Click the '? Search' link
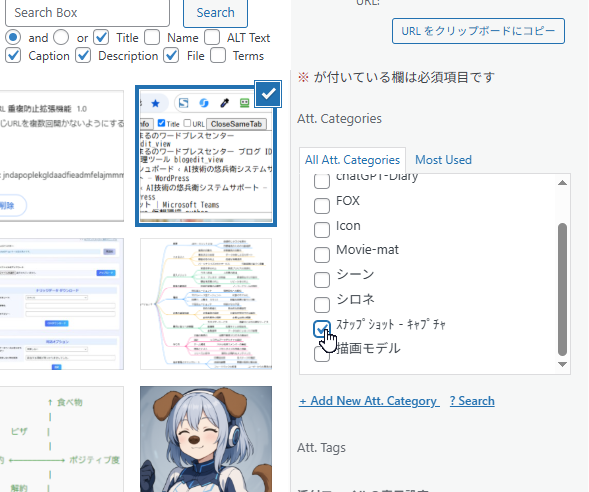 click(472, 401)
